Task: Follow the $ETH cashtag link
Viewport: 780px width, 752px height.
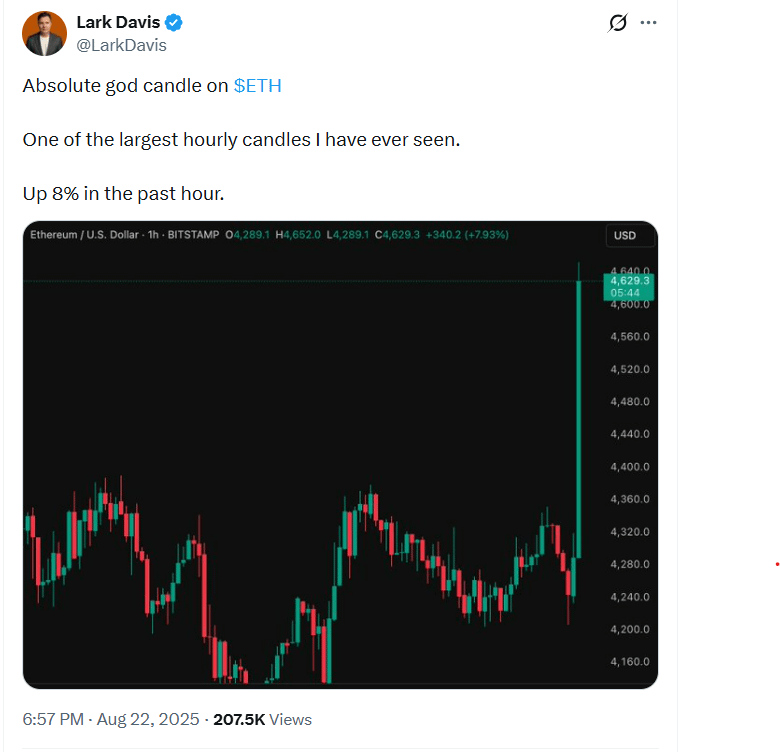Action: click(258, 86)
